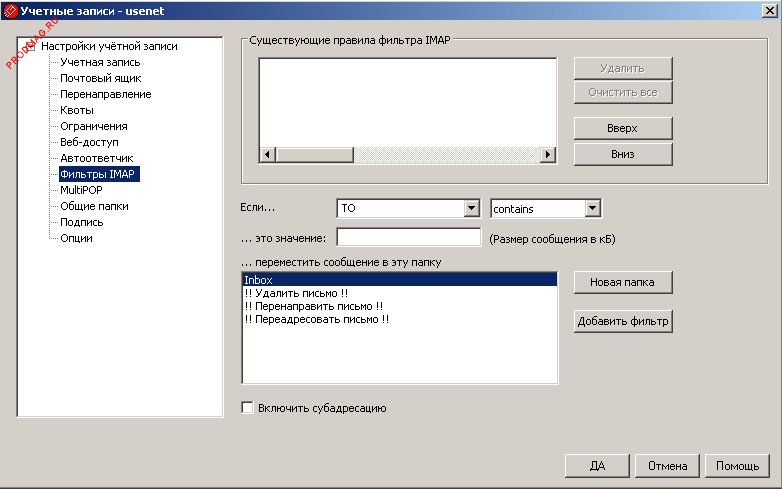
Task: Confirm the dialog with the ДА button
Action: point(597,465)
